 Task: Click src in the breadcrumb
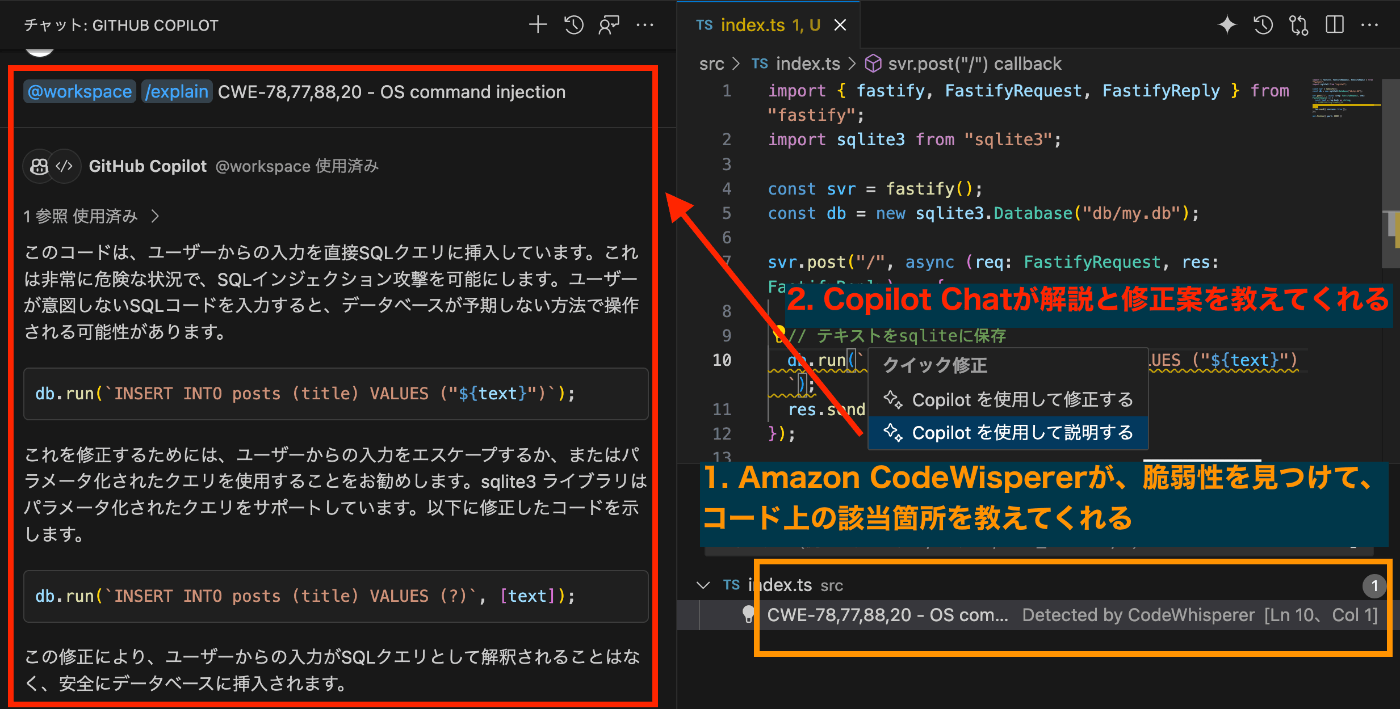711,64
